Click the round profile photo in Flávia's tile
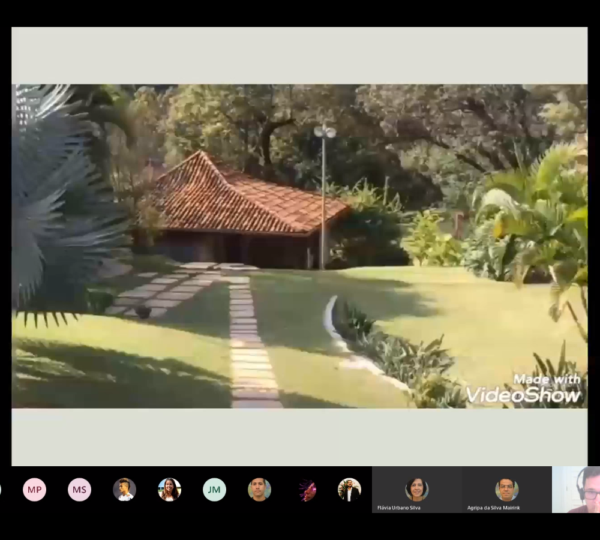 [x=416, y=488]
